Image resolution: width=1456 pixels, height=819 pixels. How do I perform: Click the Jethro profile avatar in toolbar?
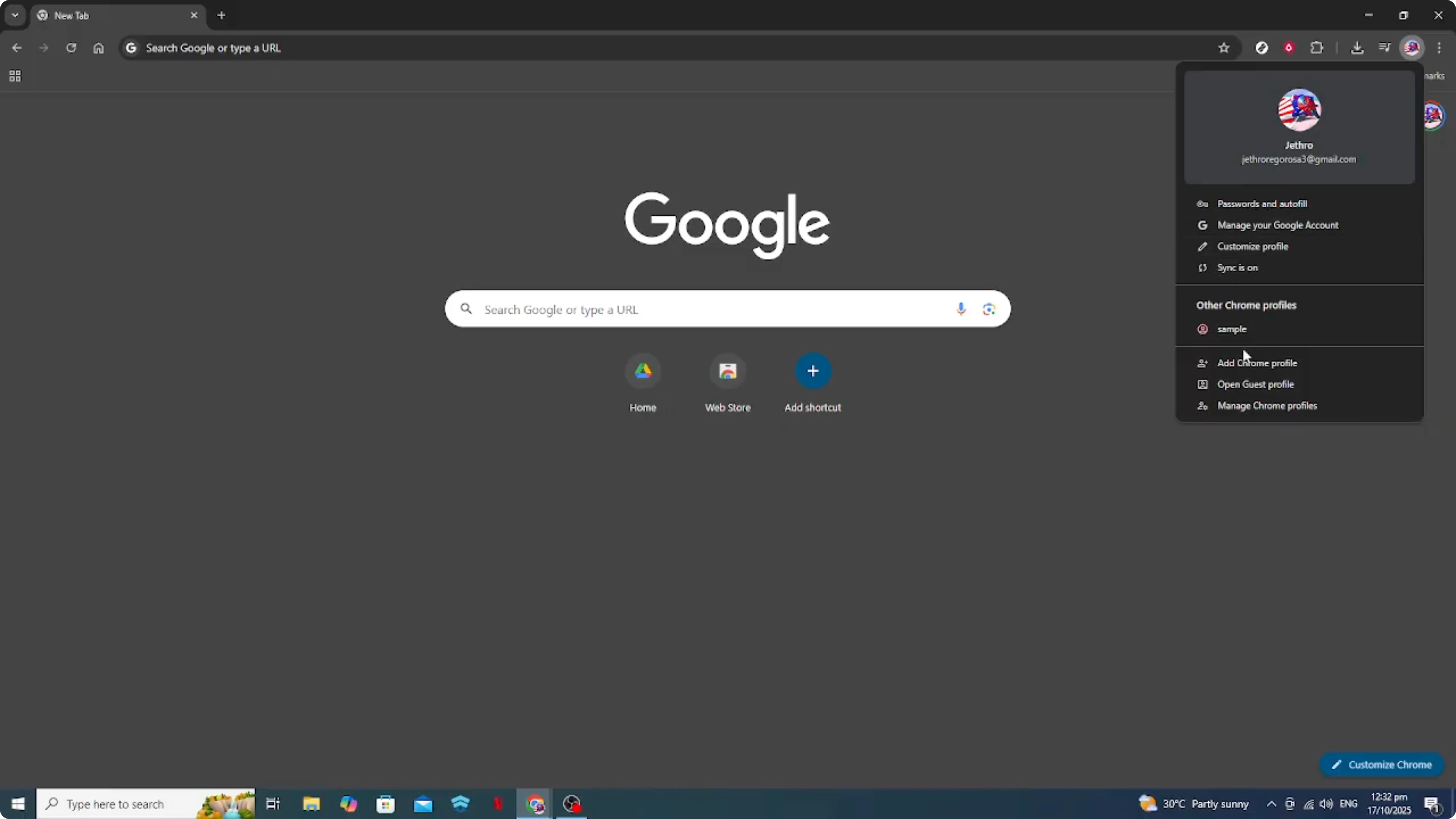click(1412, 47)
